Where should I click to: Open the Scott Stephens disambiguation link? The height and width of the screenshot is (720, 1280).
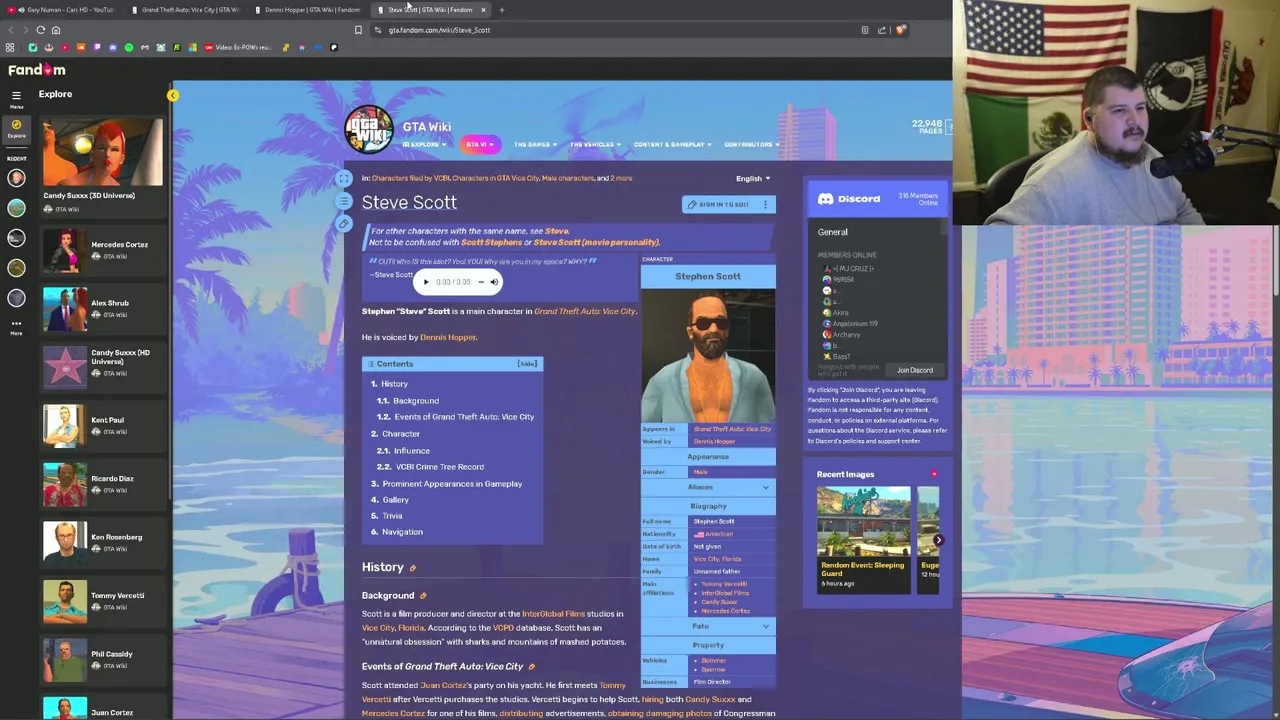pos(491,242)
